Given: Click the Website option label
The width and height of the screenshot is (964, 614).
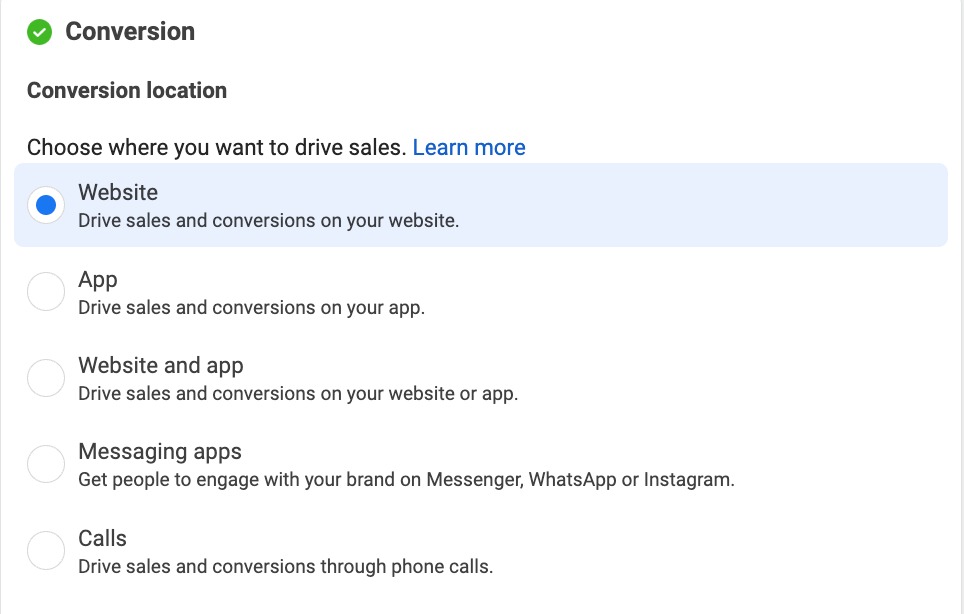Looking at the screenshot, I should 118,192.
